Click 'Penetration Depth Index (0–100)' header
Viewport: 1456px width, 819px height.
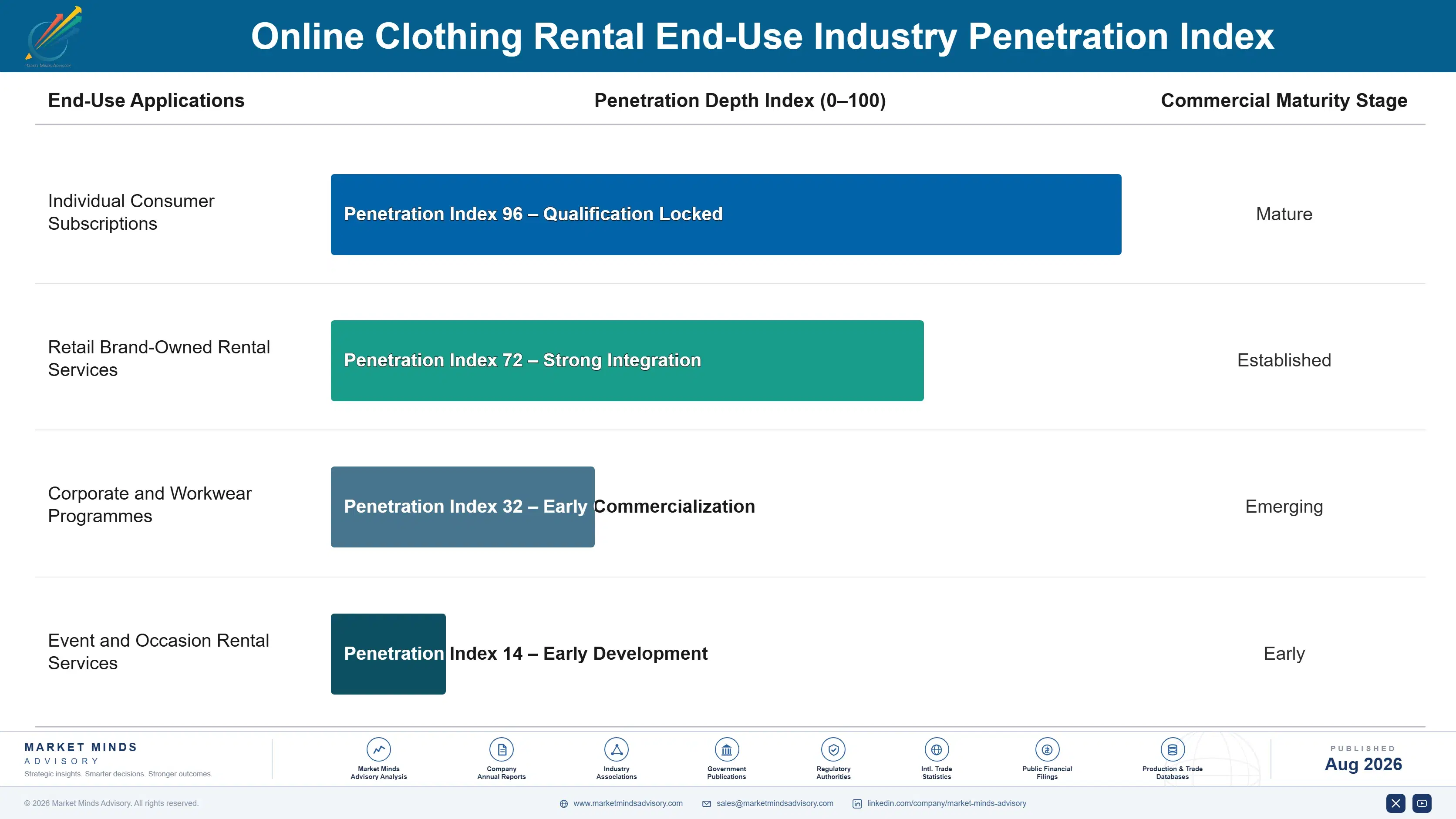point(740,101)
